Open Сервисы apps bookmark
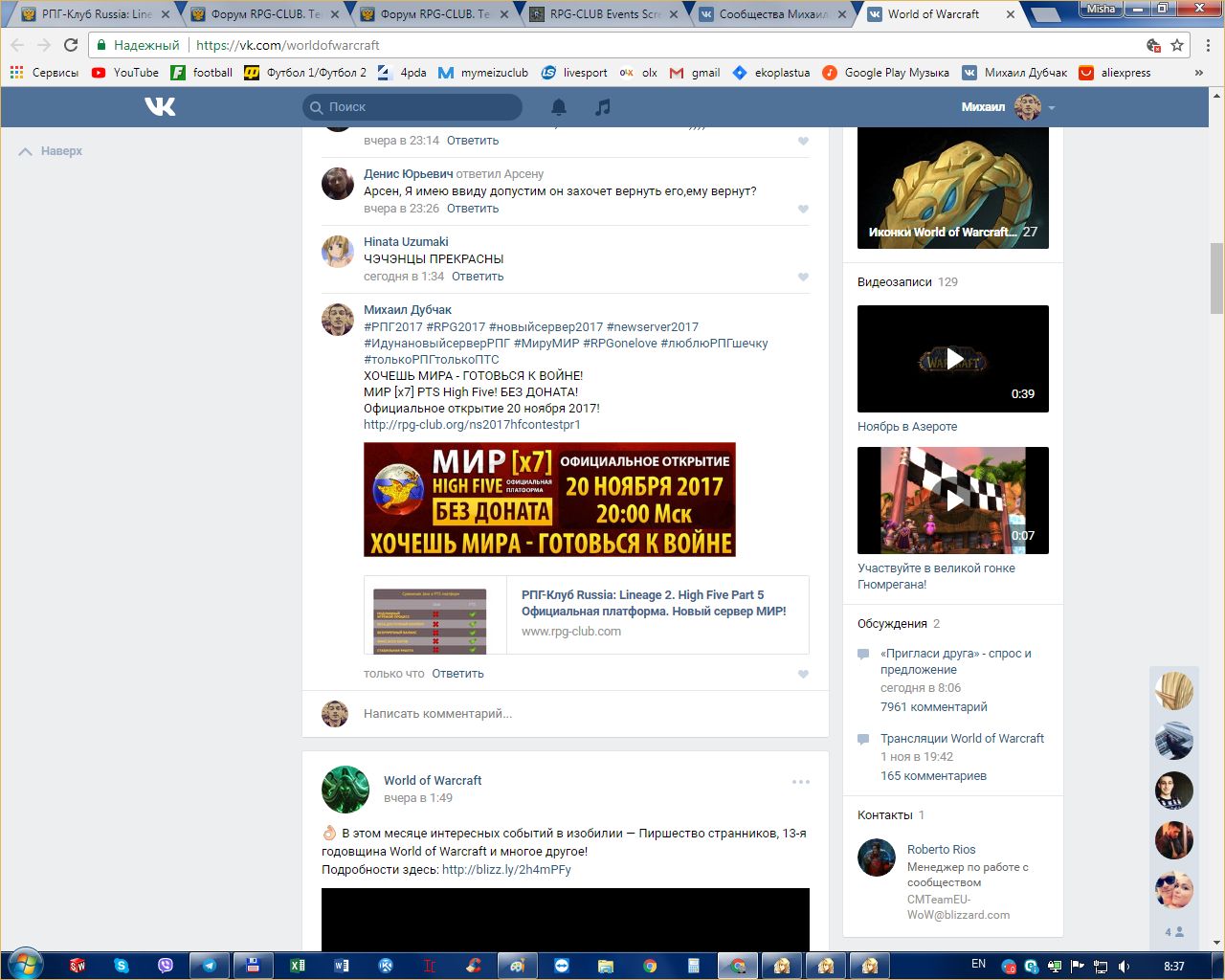This screenshot has height=980, width=1225. point(44,73)
